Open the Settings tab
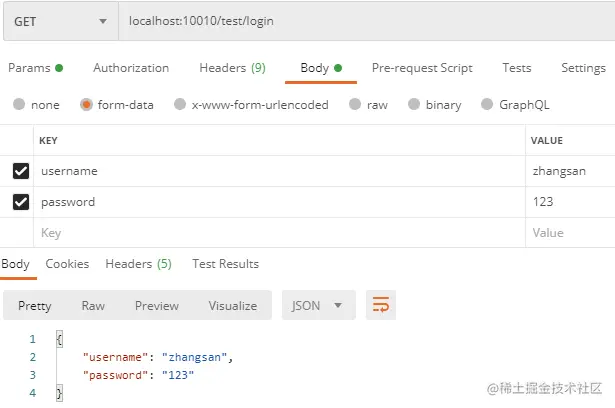The image size is (615, 408). coord(583,68)
